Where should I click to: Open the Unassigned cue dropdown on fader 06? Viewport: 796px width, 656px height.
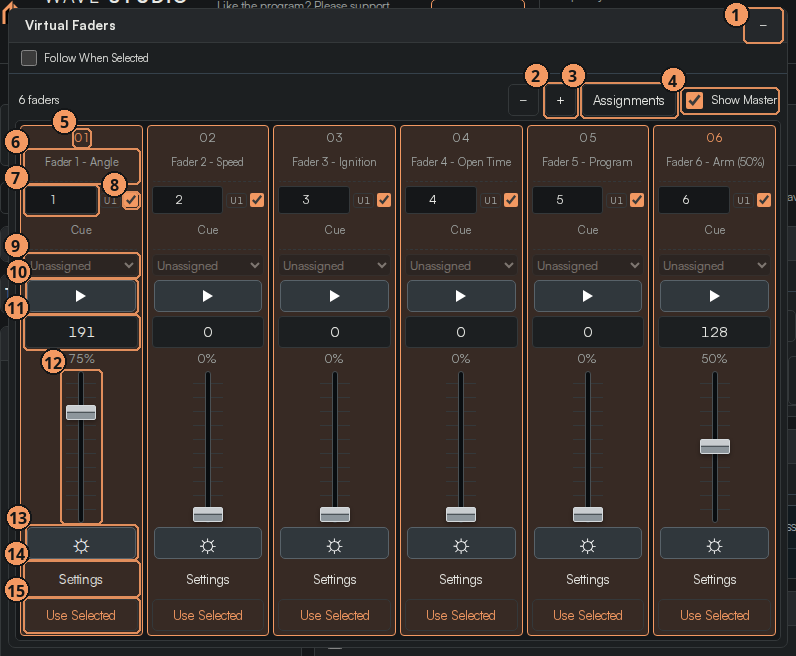(x=714, y=266)
